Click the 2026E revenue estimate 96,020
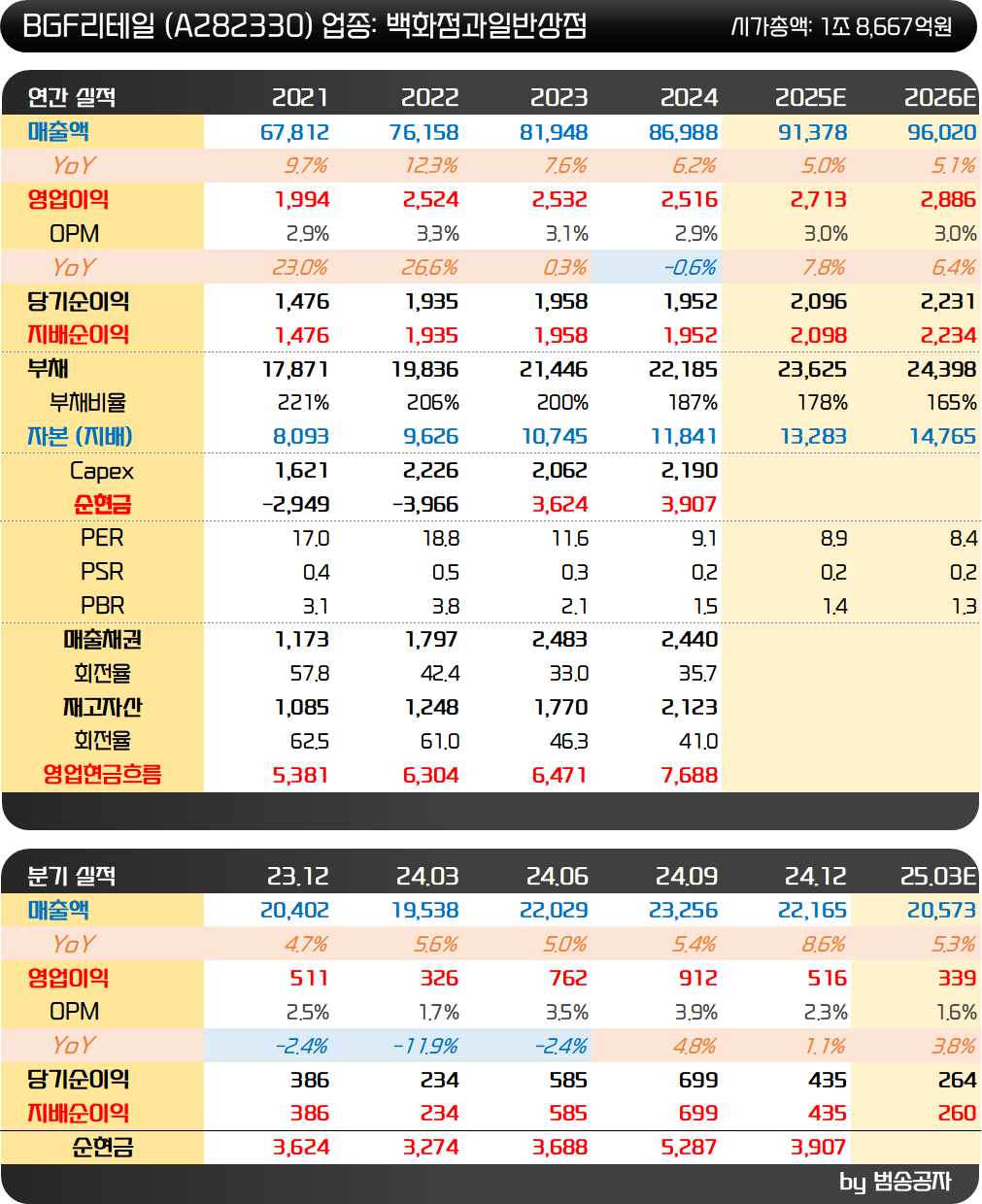The image size is (982, 1204). [942, 132]
